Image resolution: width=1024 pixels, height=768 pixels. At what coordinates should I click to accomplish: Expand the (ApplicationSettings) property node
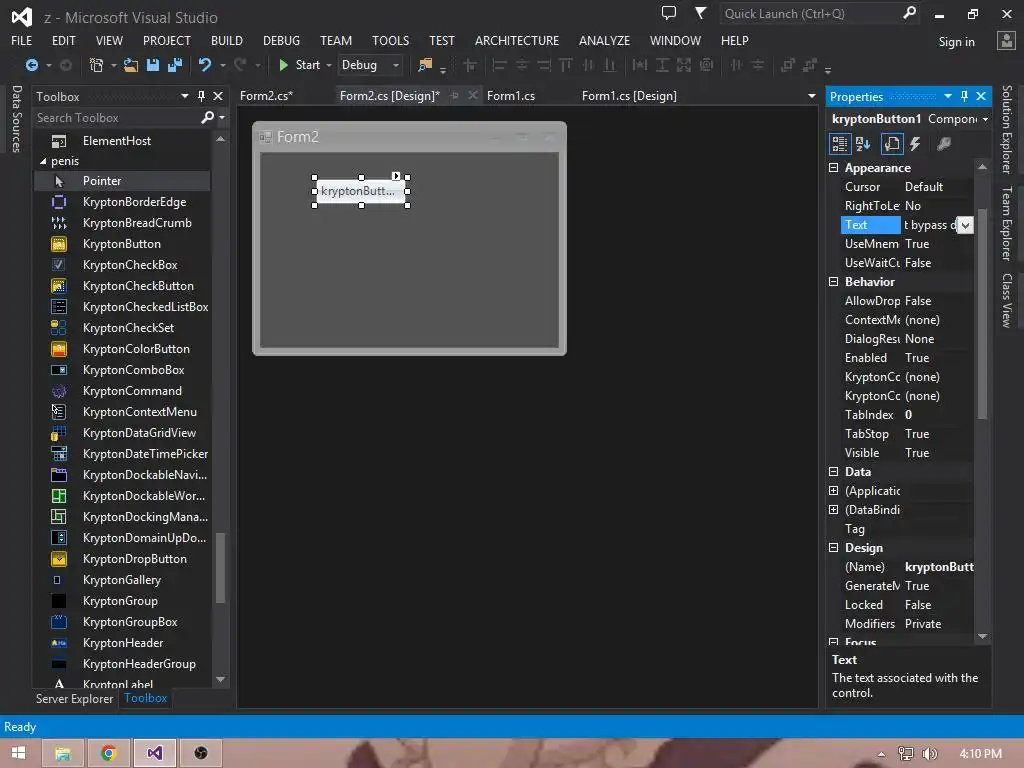[833, 490]
